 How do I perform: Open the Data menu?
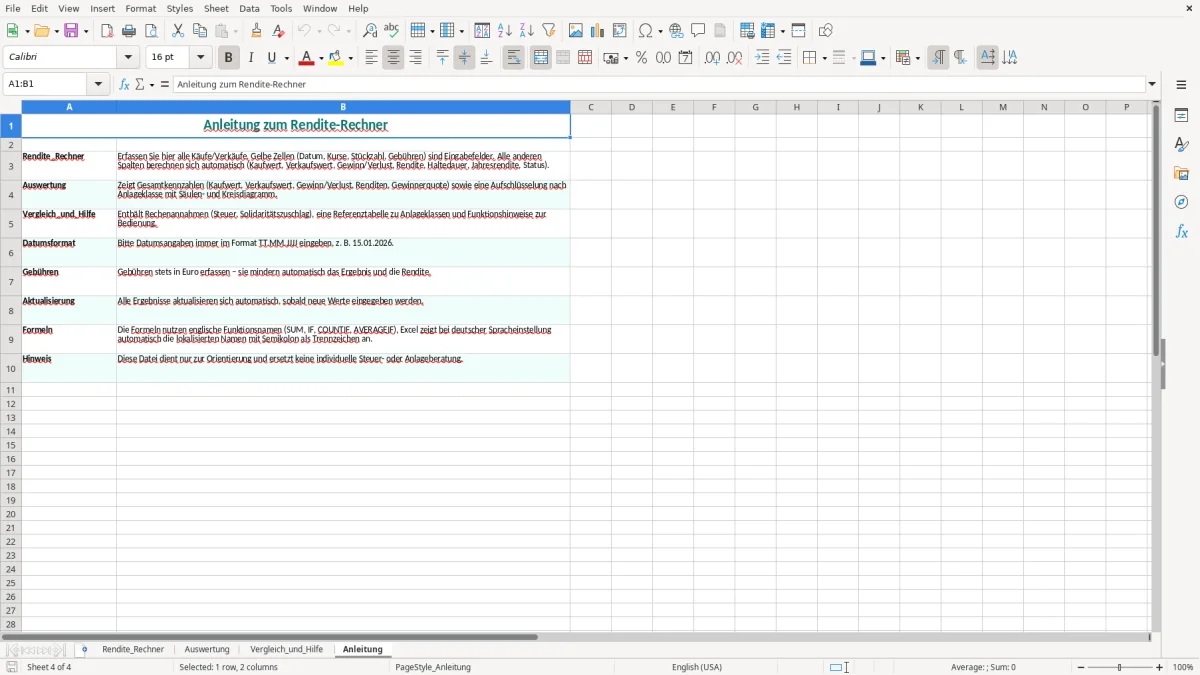(249, 8)
